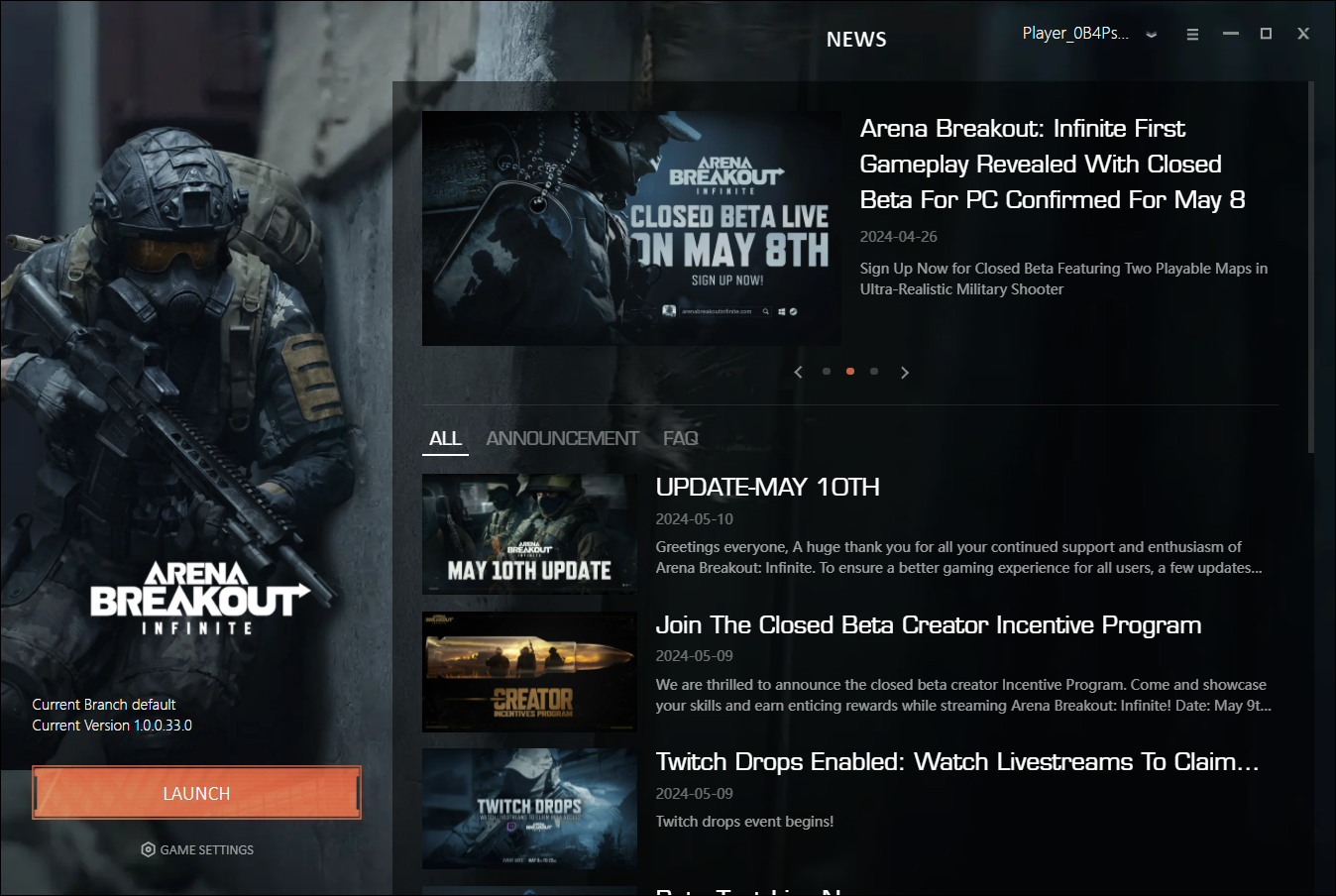Click the gear icon beside Game Settings
Screen dimensions: 1336x896
coord(148,849)
